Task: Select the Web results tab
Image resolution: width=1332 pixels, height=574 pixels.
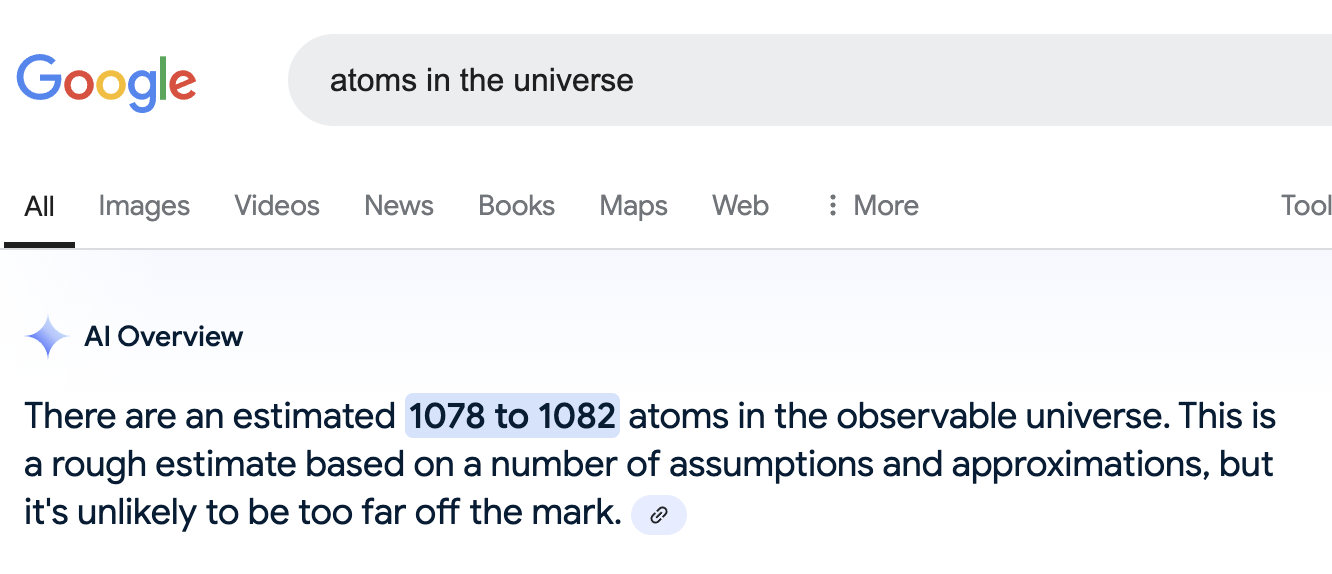Action: 740,206
